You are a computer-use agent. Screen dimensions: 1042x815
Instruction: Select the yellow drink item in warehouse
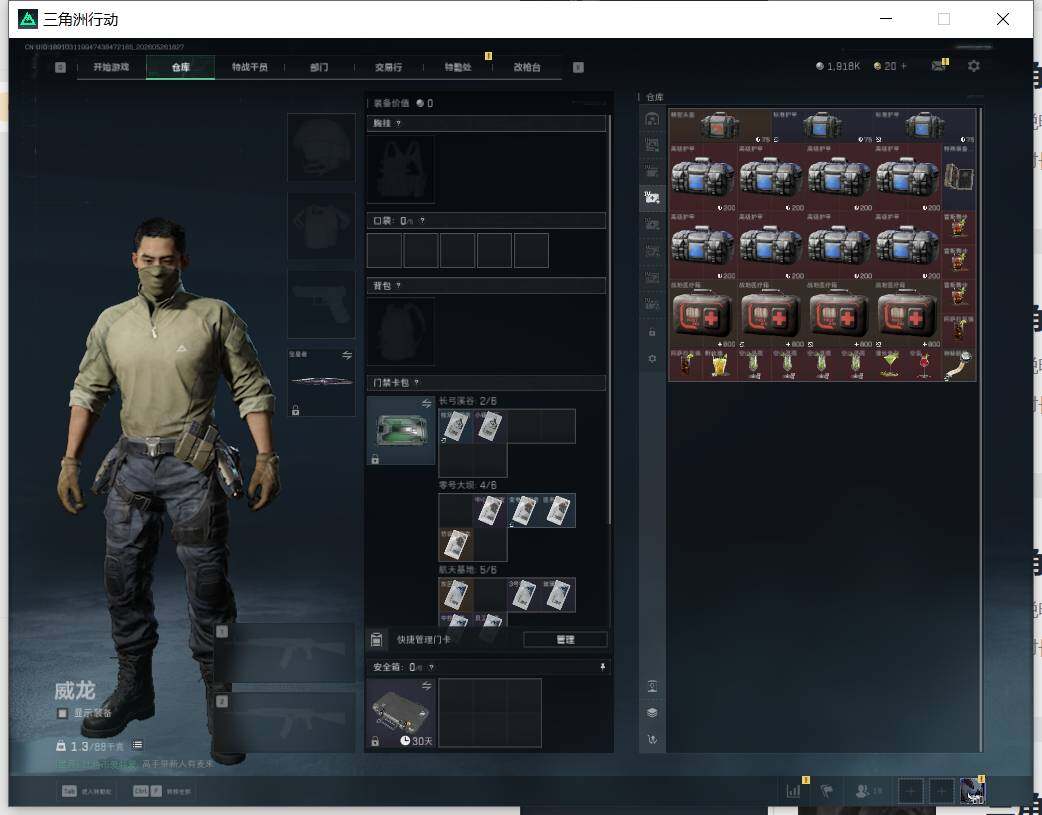point(720,365)
